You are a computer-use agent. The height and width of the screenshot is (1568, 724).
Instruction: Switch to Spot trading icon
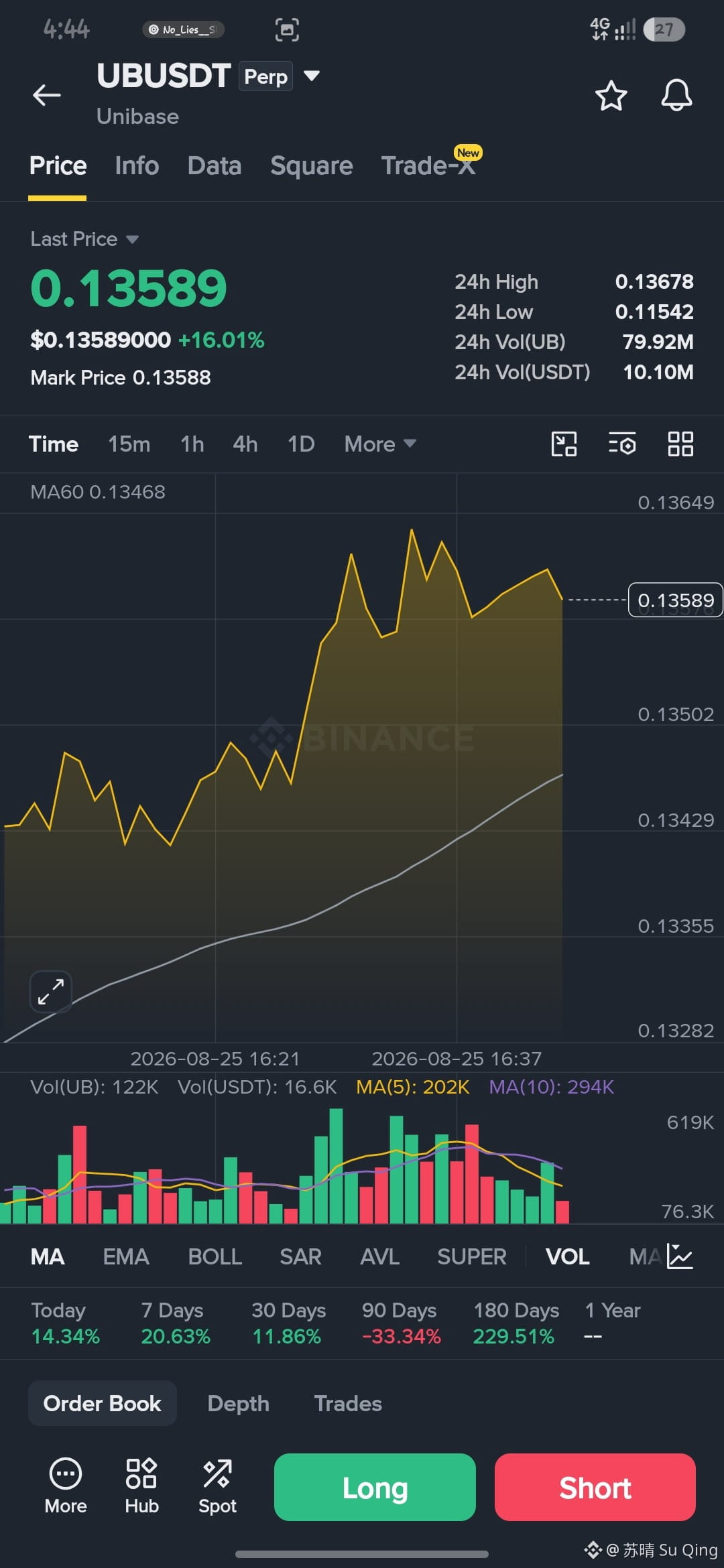click(217, 1486)
